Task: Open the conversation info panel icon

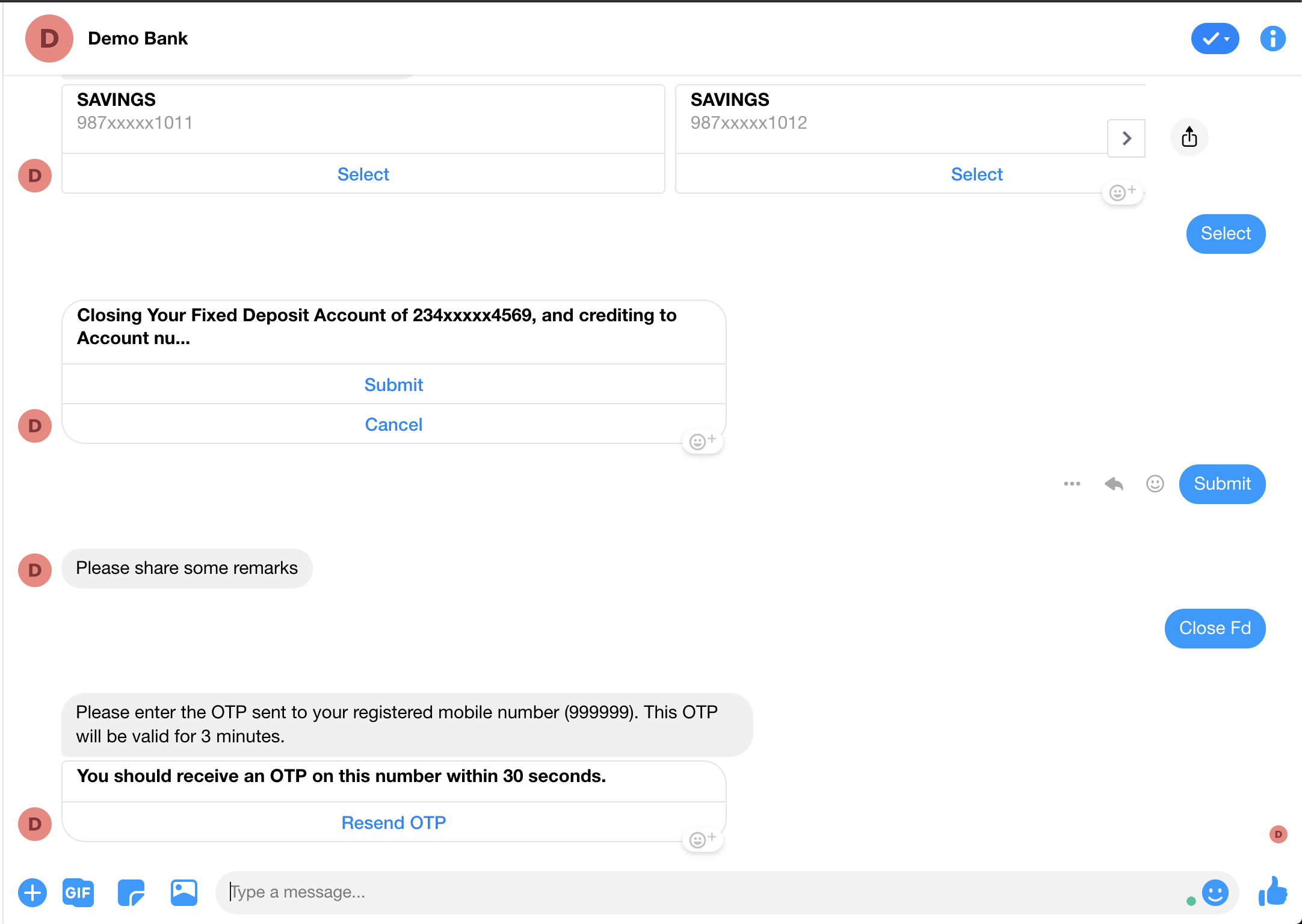Action: point(1273,38)
